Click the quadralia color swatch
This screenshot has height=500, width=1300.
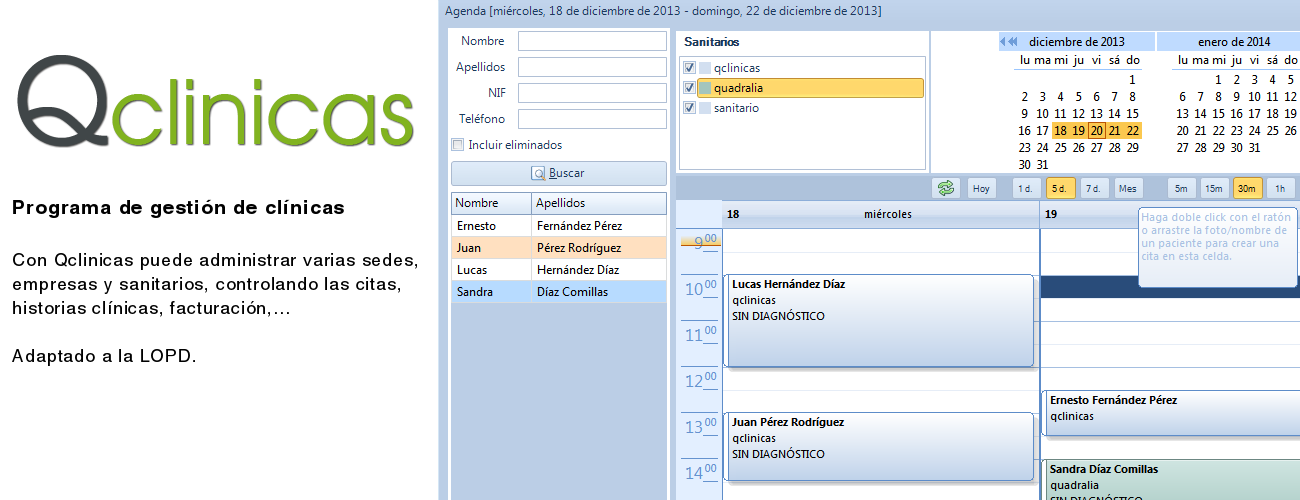(x=705, y=88)
